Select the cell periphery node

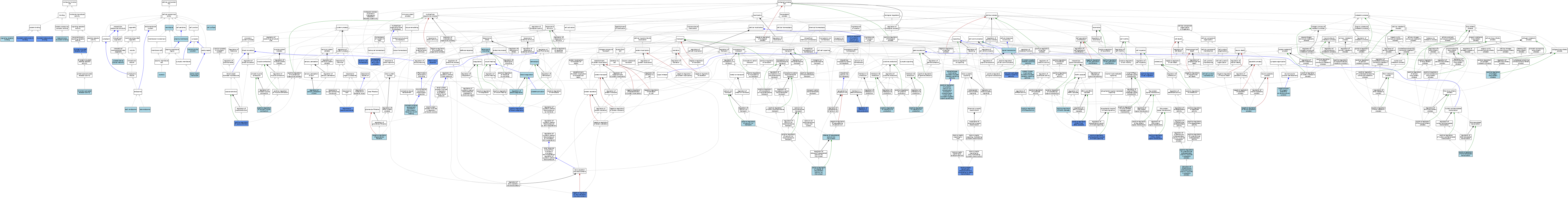(181, 27)
